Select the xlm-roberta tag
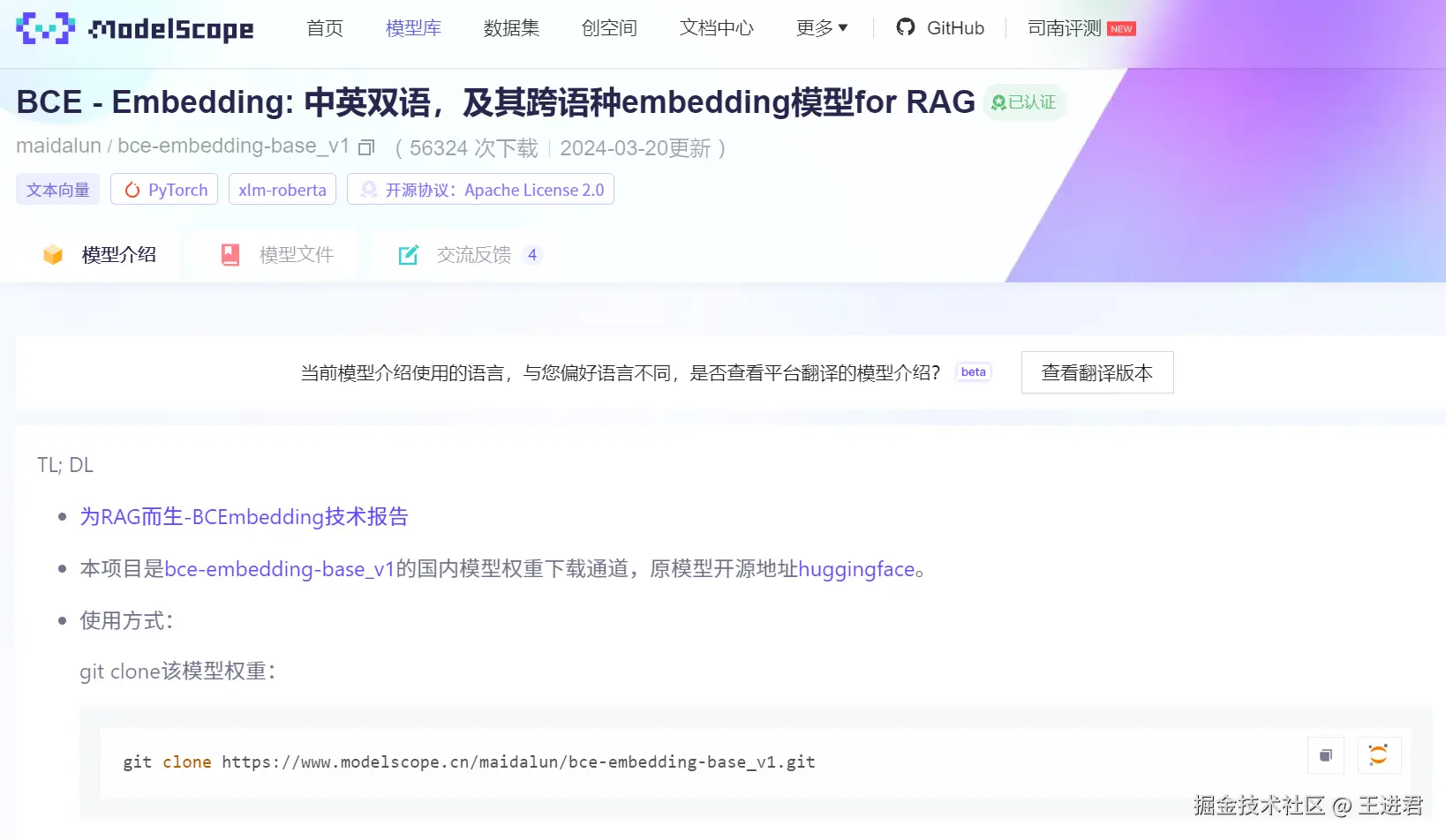This screenshot has width=1446, height=840. (282, 190)
